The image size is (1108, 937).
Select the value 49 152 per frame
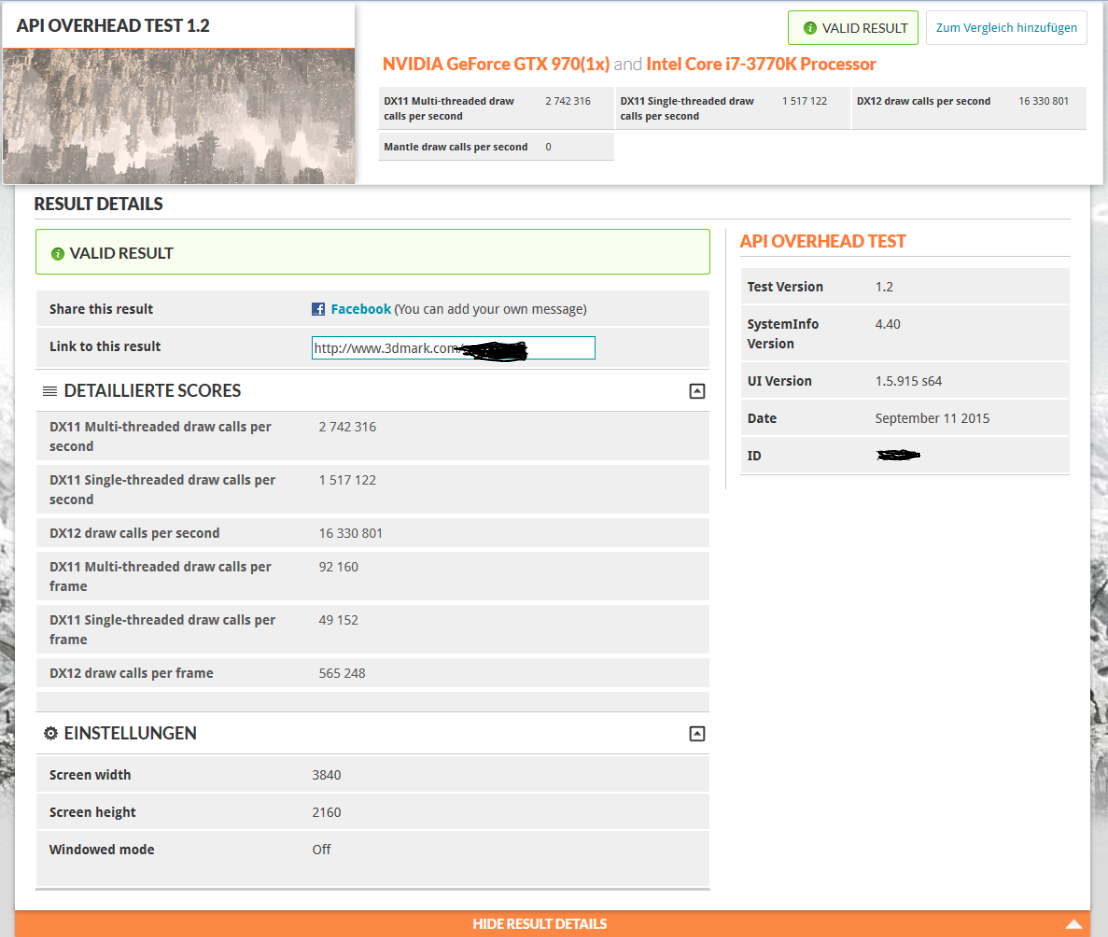tap(338, 620)
